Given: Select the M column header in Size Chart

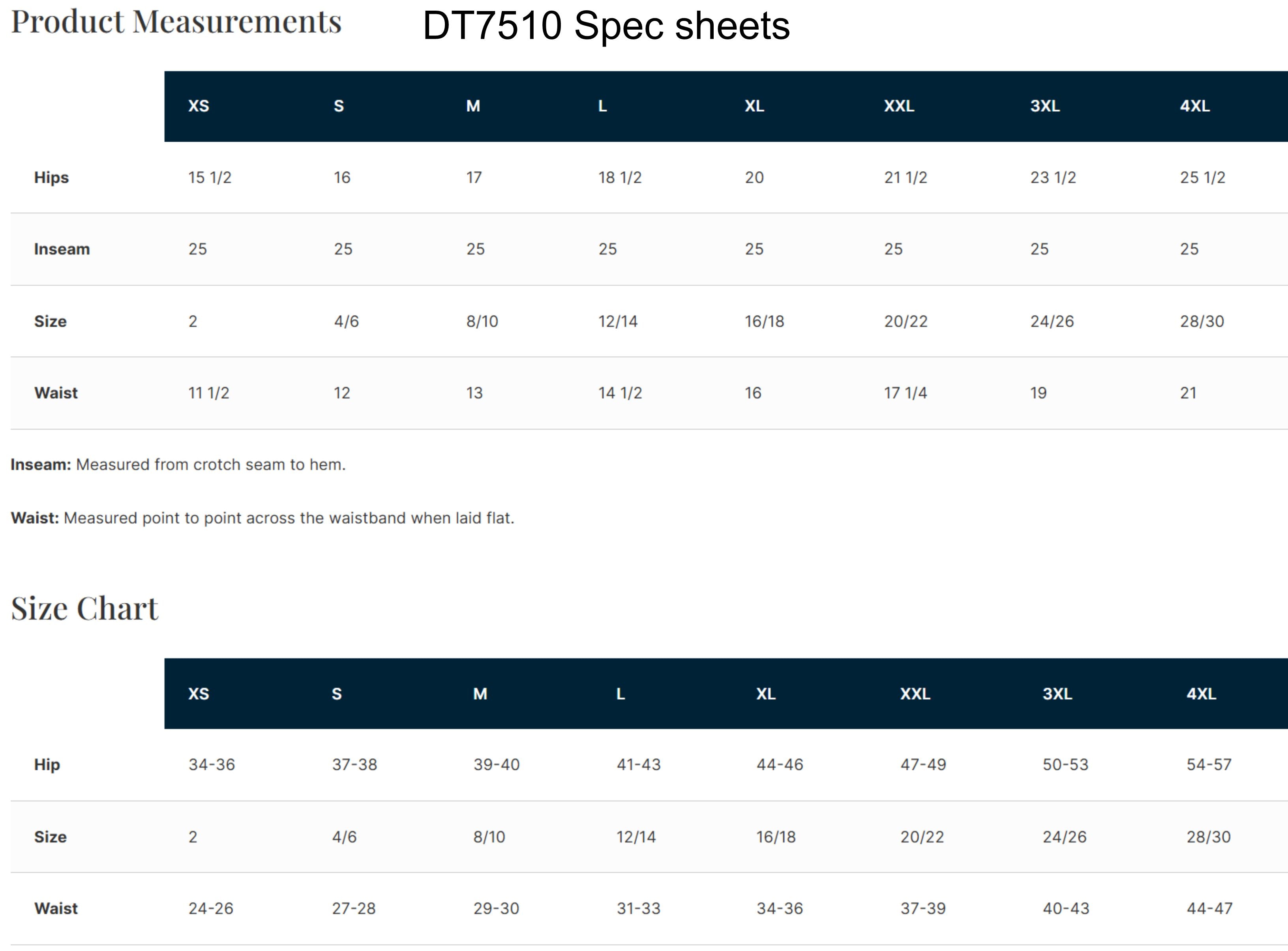Looking at the screenshot, I should [480, 694].
